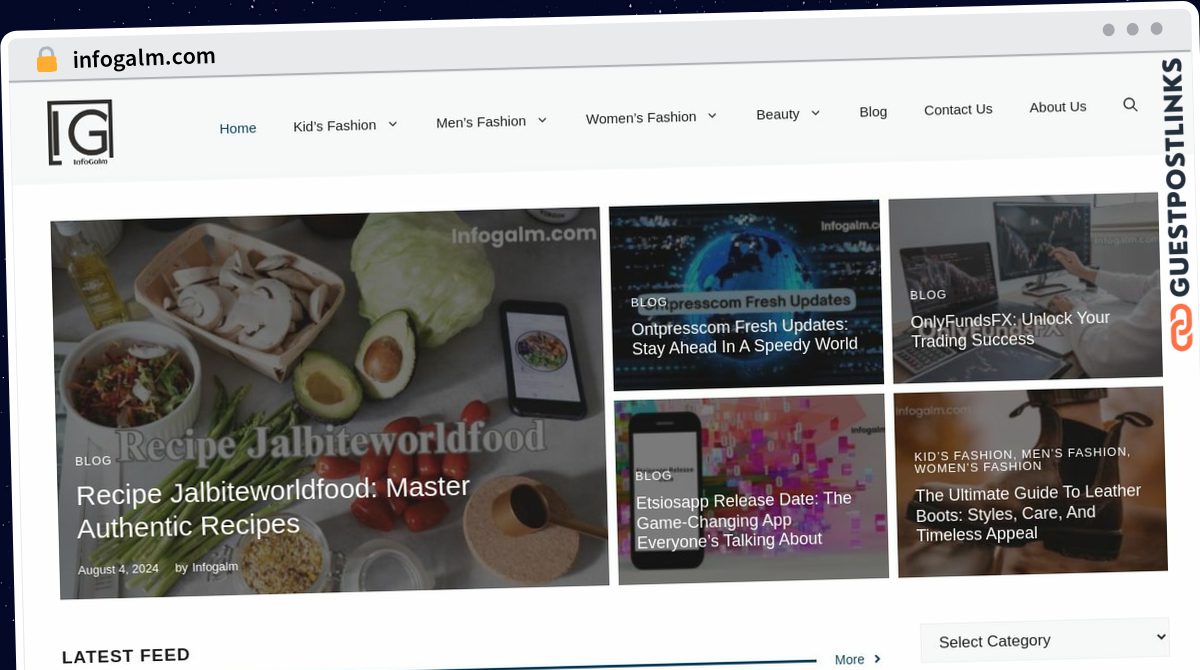Expand the Men's Fashion submenu arrow
The width and height of the screenshot is (1200, 670).
point(542,120)
